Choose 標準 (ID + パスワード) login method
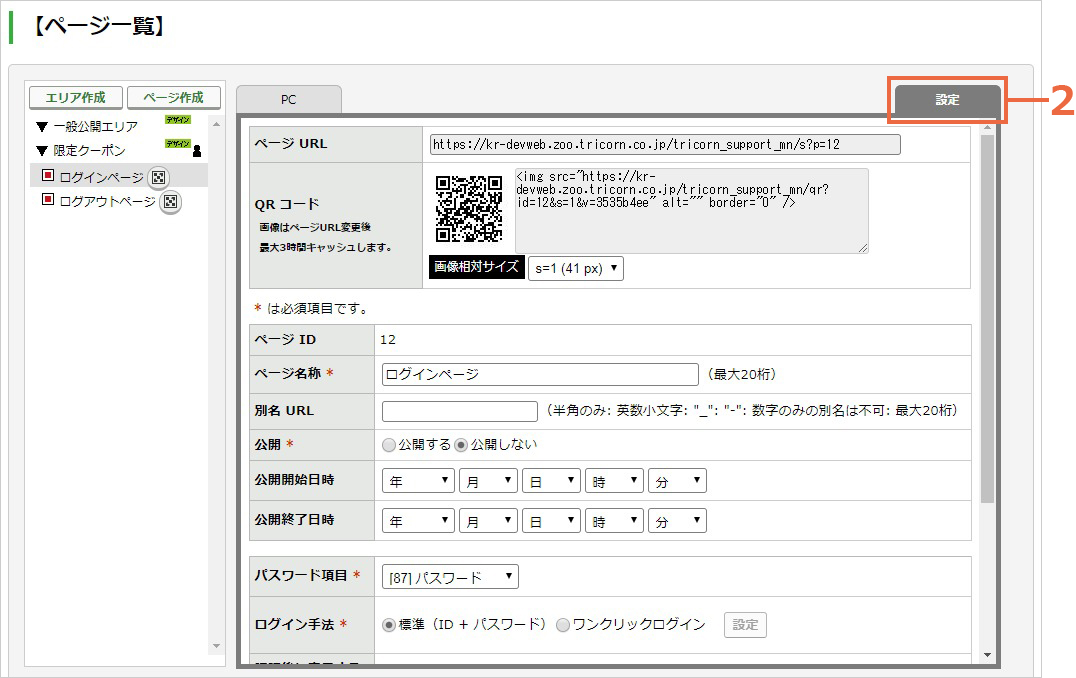1076x678 pixels. pos(389,625)
